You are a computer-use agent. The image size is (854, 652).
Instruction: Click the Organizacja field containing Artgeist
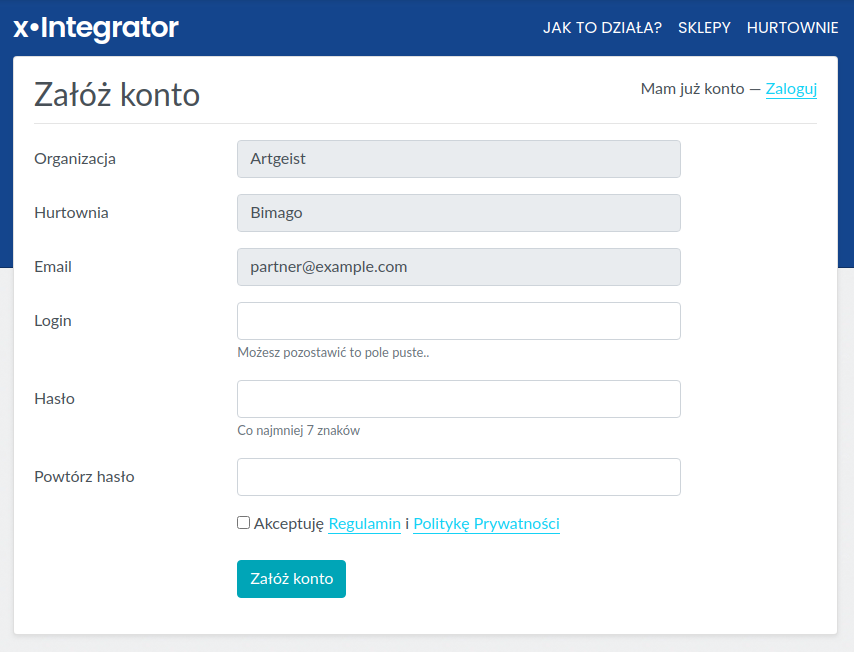[x=458, y=159]
